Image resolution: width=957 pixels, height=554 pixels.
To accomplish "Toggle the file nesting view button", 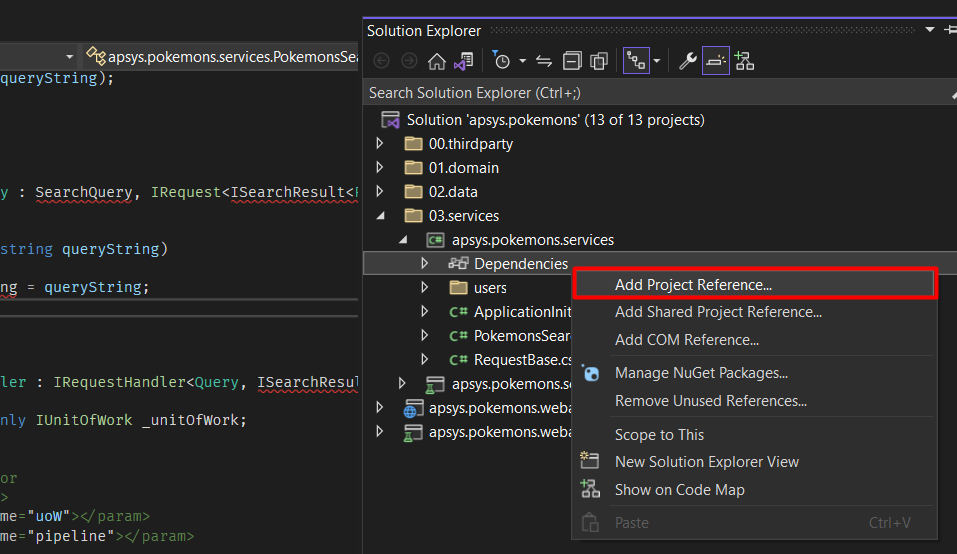I will pos(635,61).
